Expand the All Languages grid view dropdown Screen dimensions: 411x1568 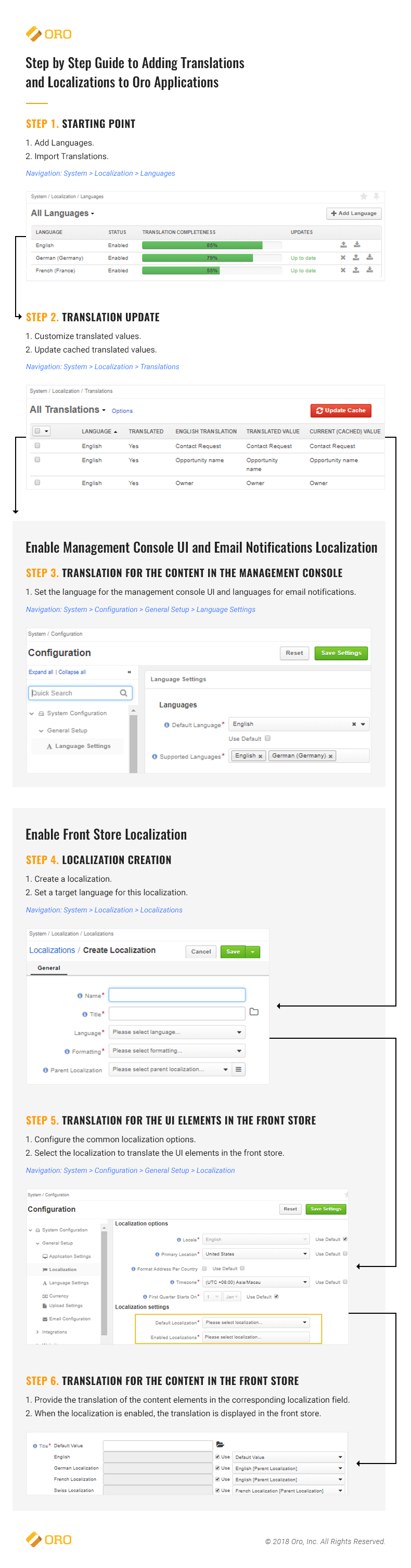pyautogui.click(x=63, y=213)
